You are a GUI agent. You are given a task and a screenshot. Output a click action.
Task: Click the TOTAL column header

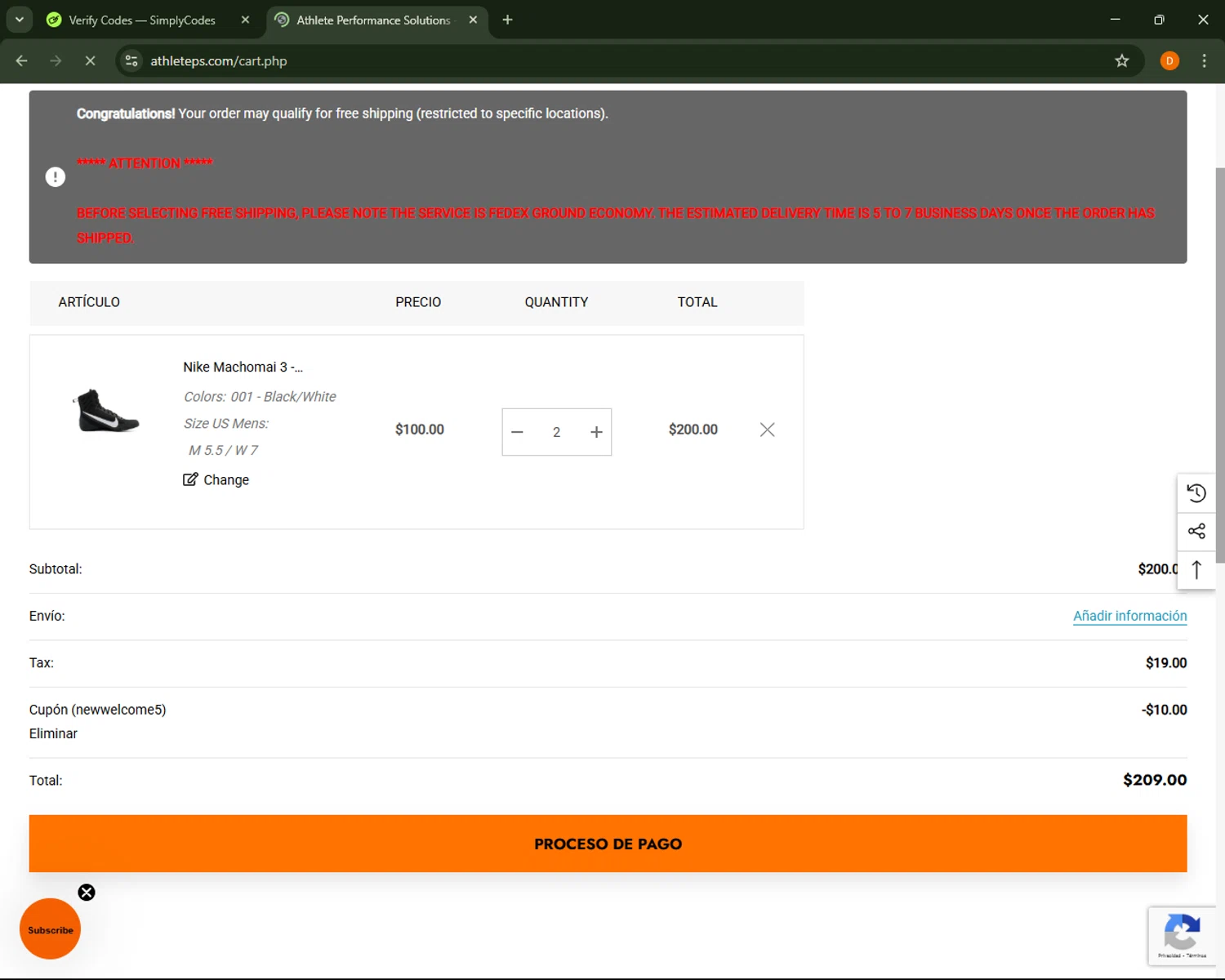tap(697, 302)
